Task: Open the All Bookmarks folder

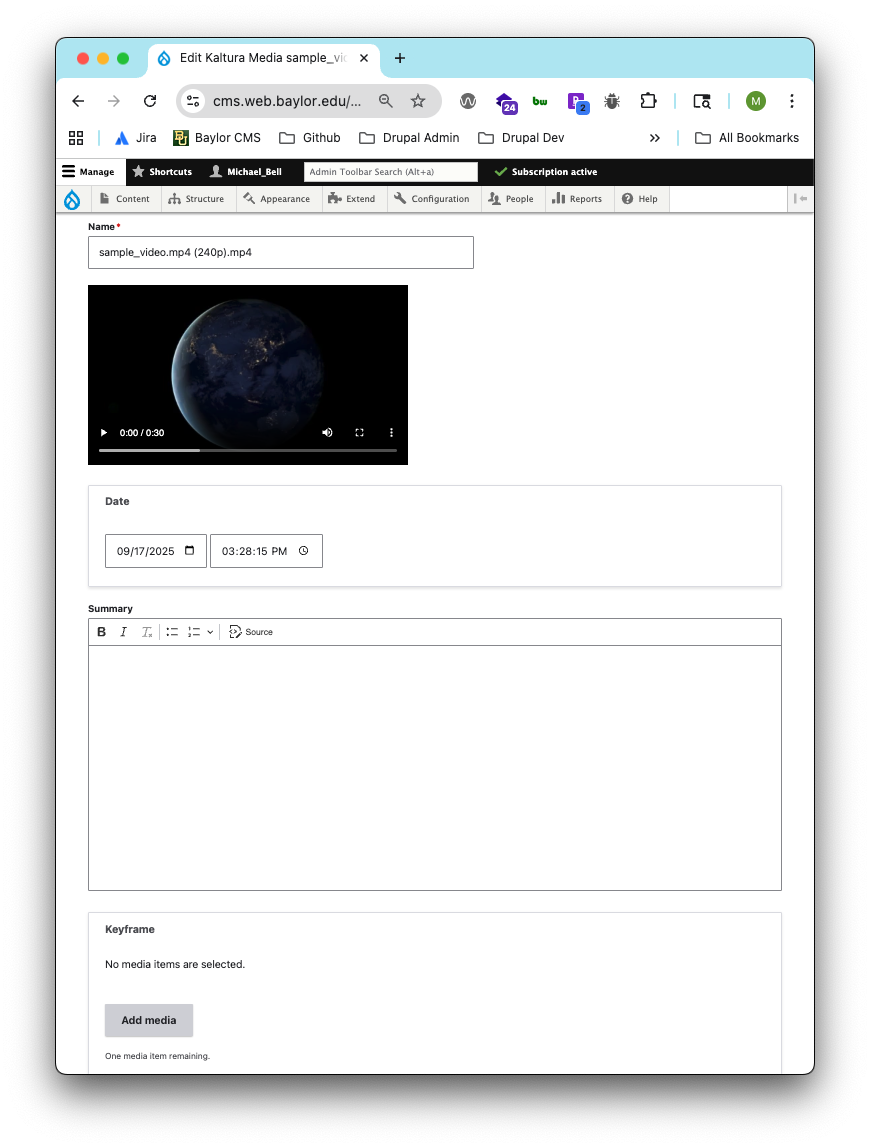Action: point(747,138)
